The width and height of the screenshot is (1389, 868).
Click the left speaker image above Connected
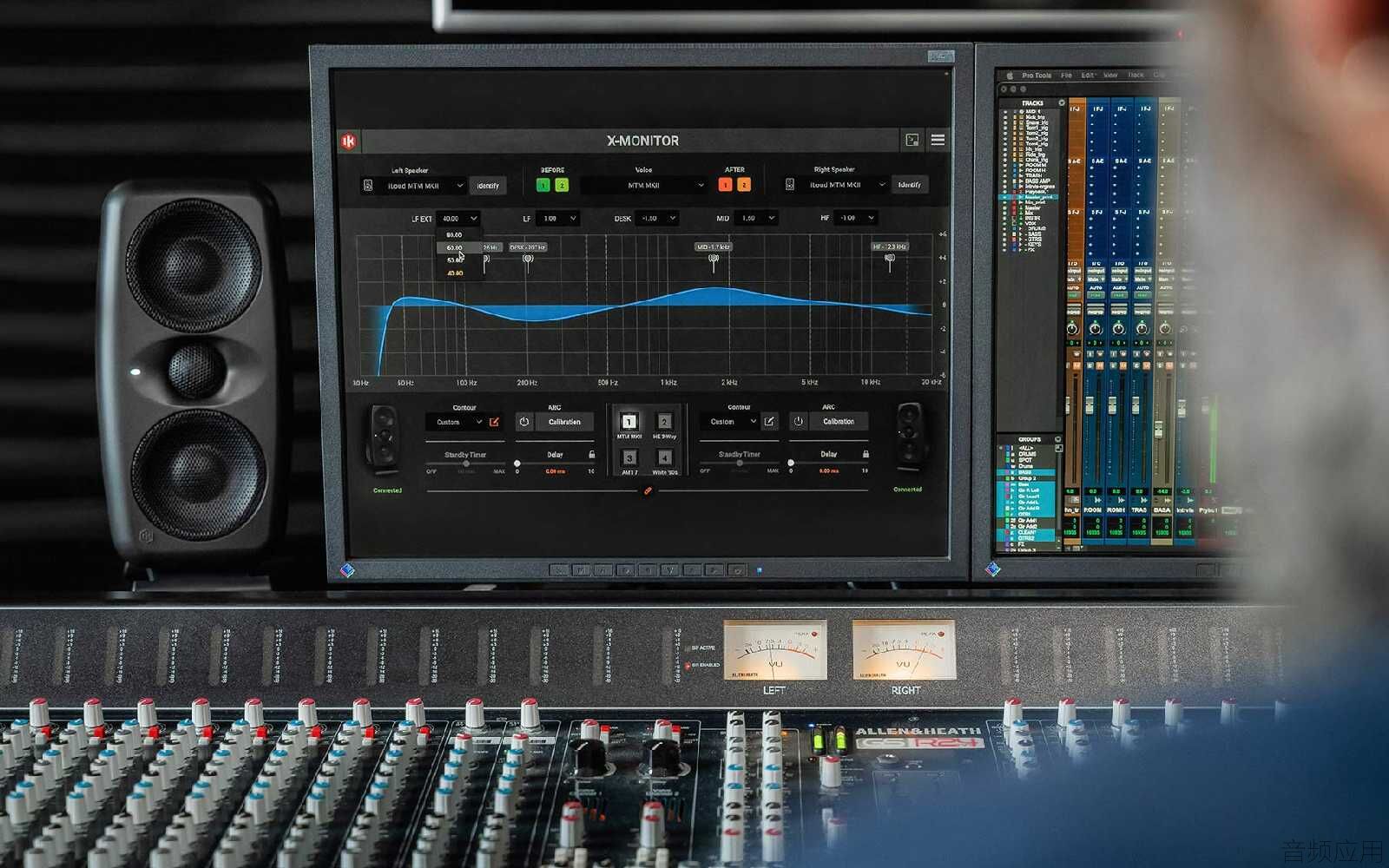384,440
